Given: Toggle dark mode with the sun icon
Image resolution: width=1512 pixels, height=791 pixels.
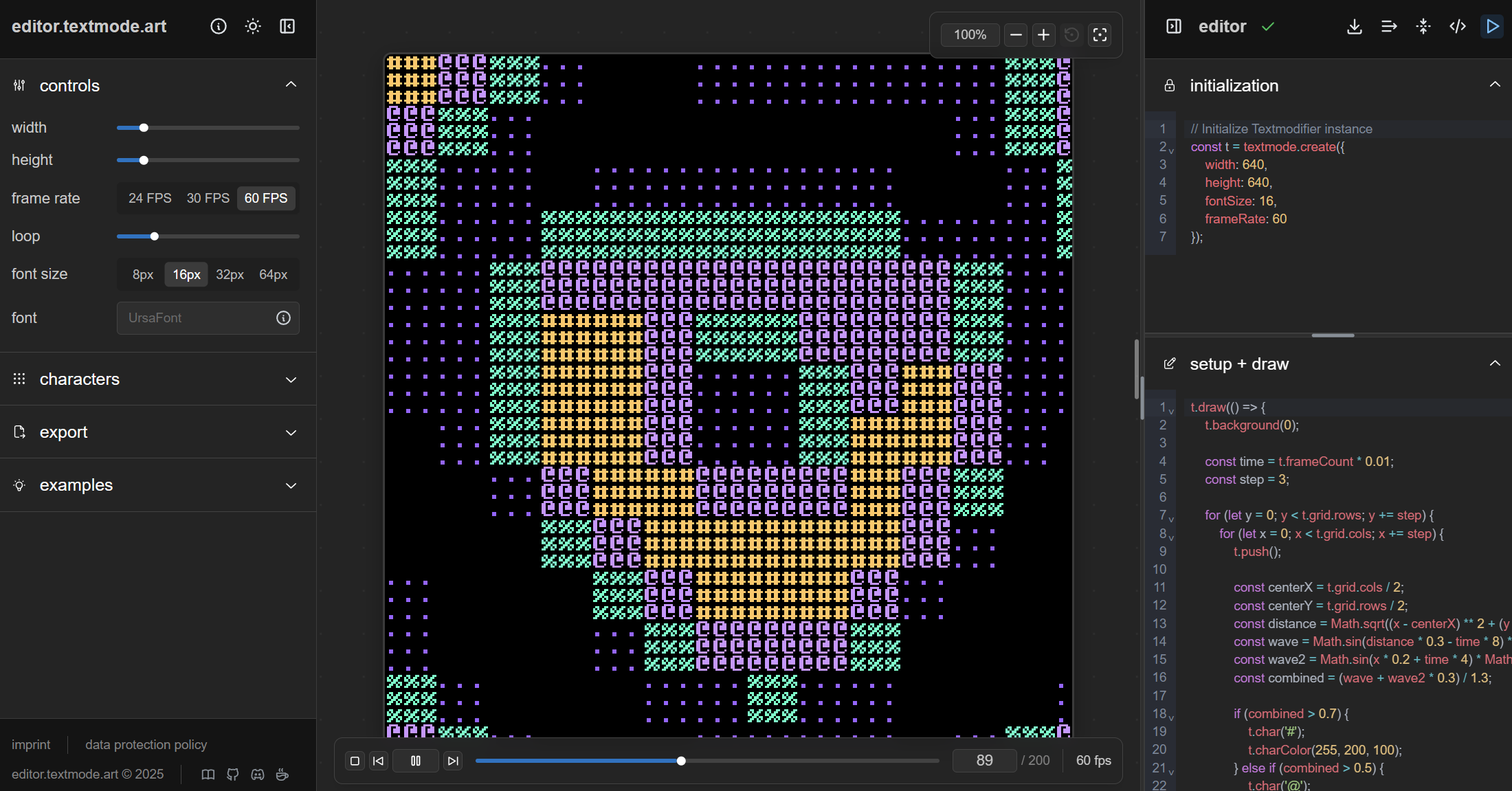Looking at the screenshot, I should (x=252, y=26).
